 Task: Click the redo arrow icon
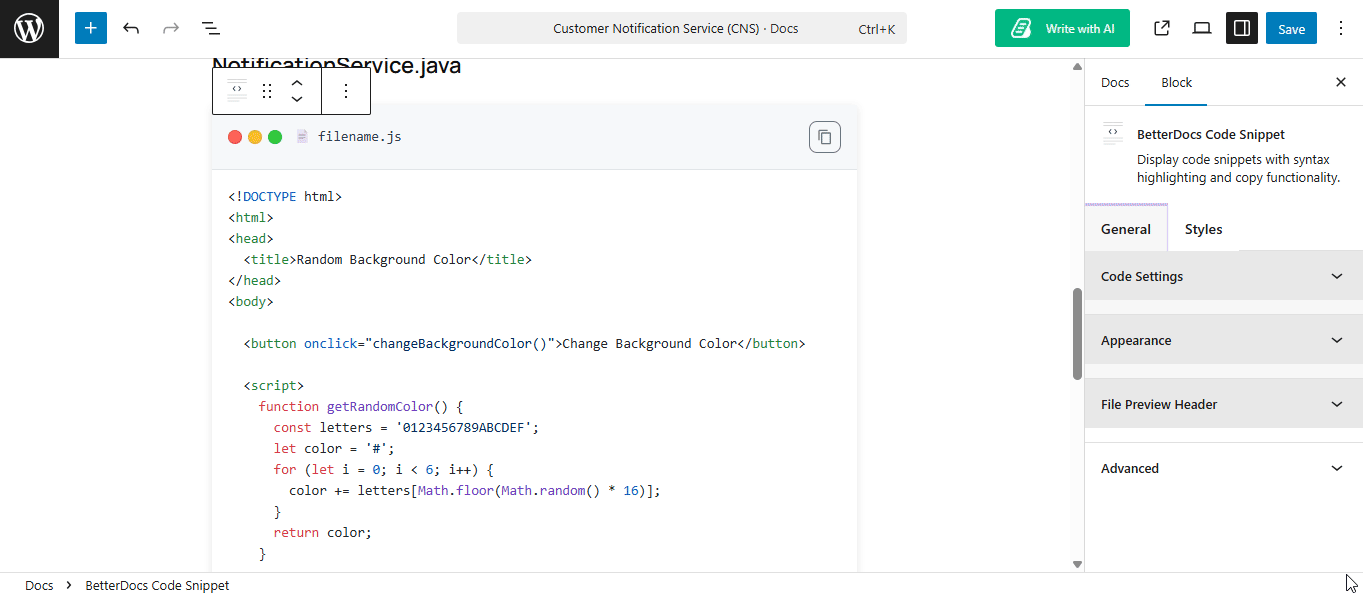coord(171,28)
